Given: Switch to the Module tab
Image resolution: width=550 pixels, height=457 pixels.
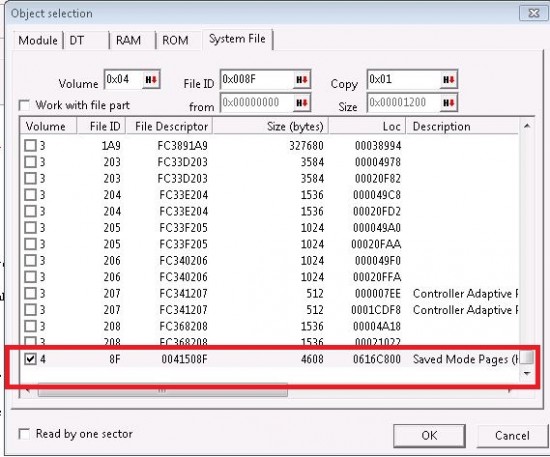Looking at the screenshot, I should point(38,40).
